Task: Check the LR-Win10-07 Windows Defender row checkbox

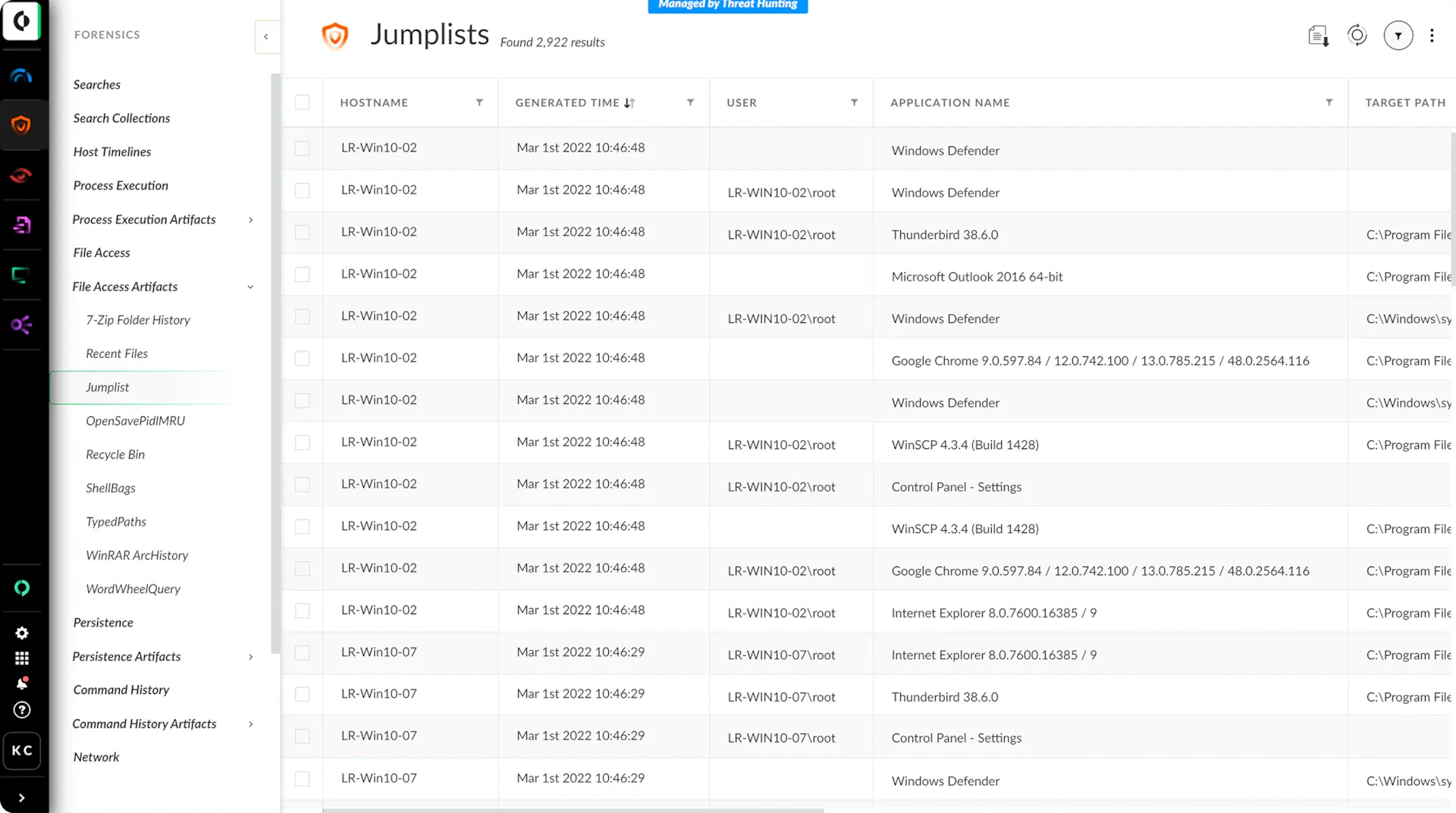Action: pyautogui.click(x=303, y=778)
